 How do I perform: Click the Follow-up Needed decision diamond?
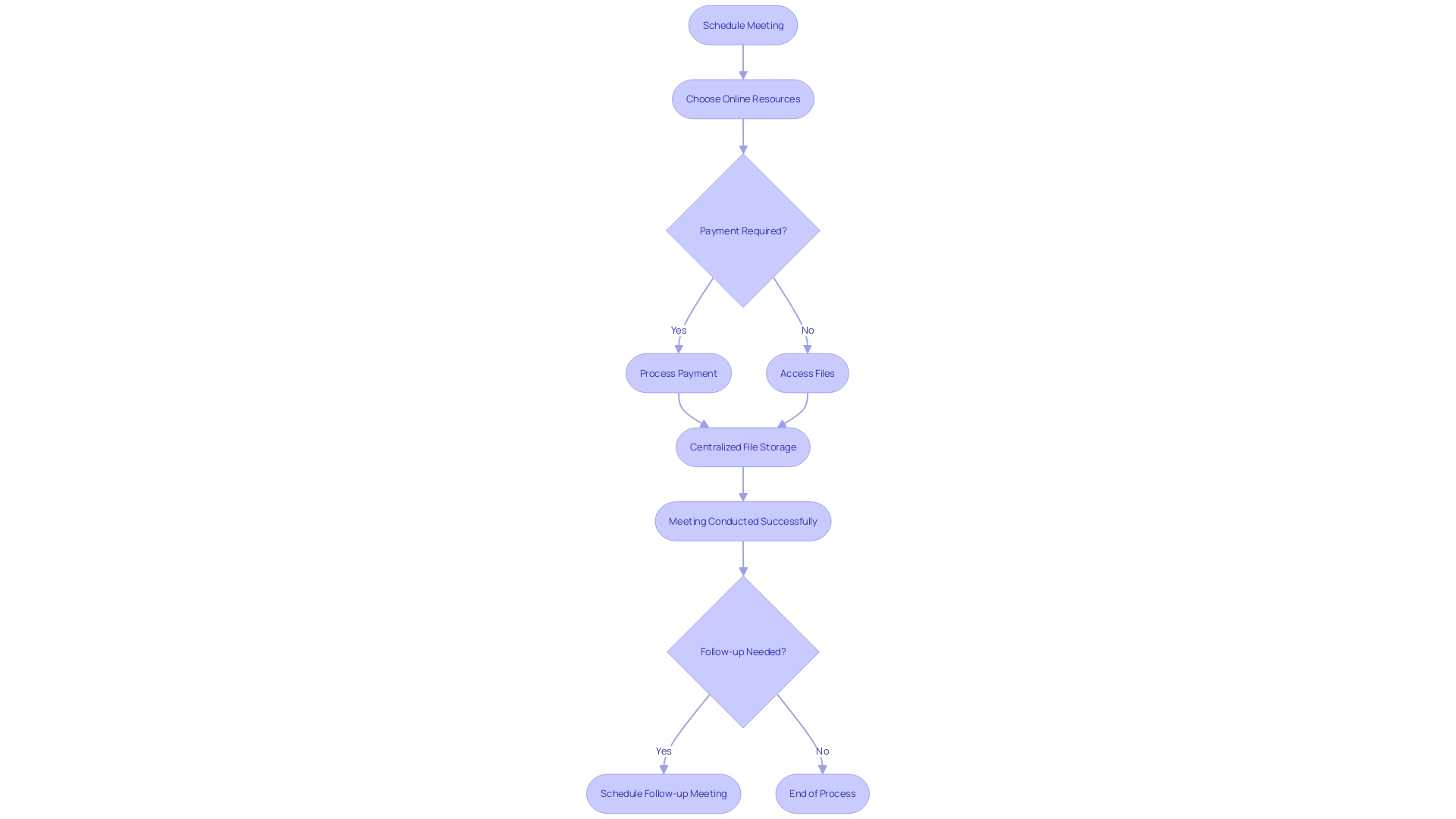742,652
